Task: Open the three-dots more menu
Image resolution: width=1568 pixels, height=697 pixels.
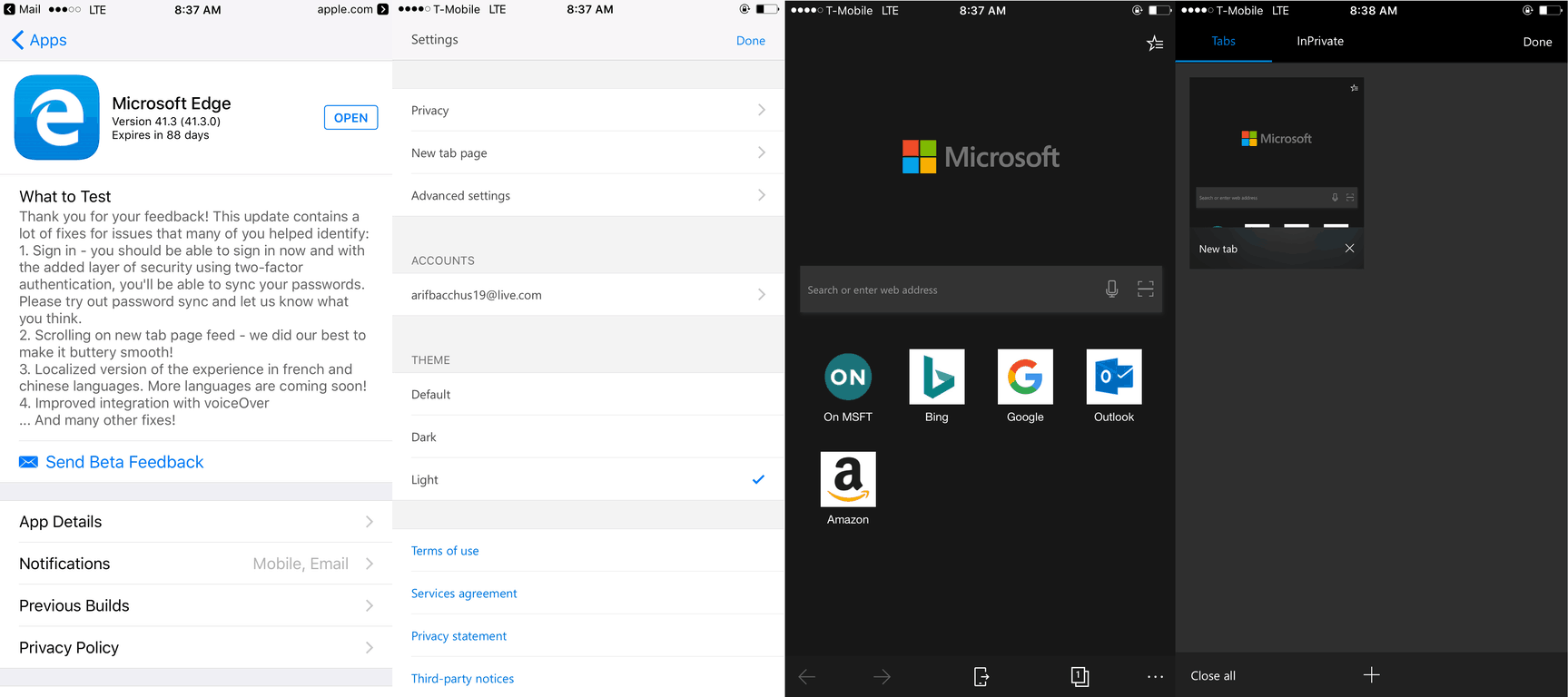Action: click(x=1155, y=677)
